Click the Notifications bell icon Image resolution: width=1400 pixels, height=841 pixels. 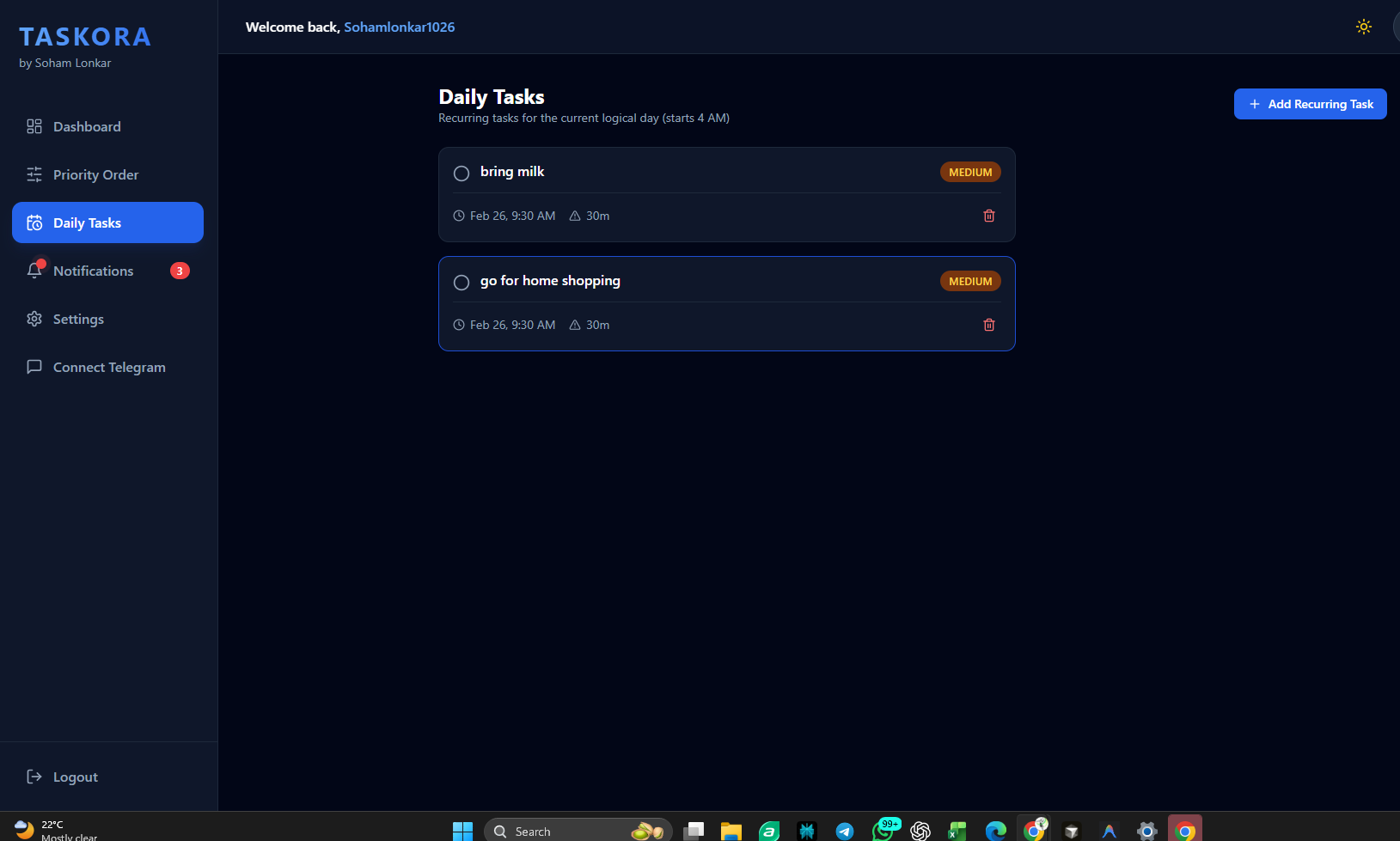34,270
